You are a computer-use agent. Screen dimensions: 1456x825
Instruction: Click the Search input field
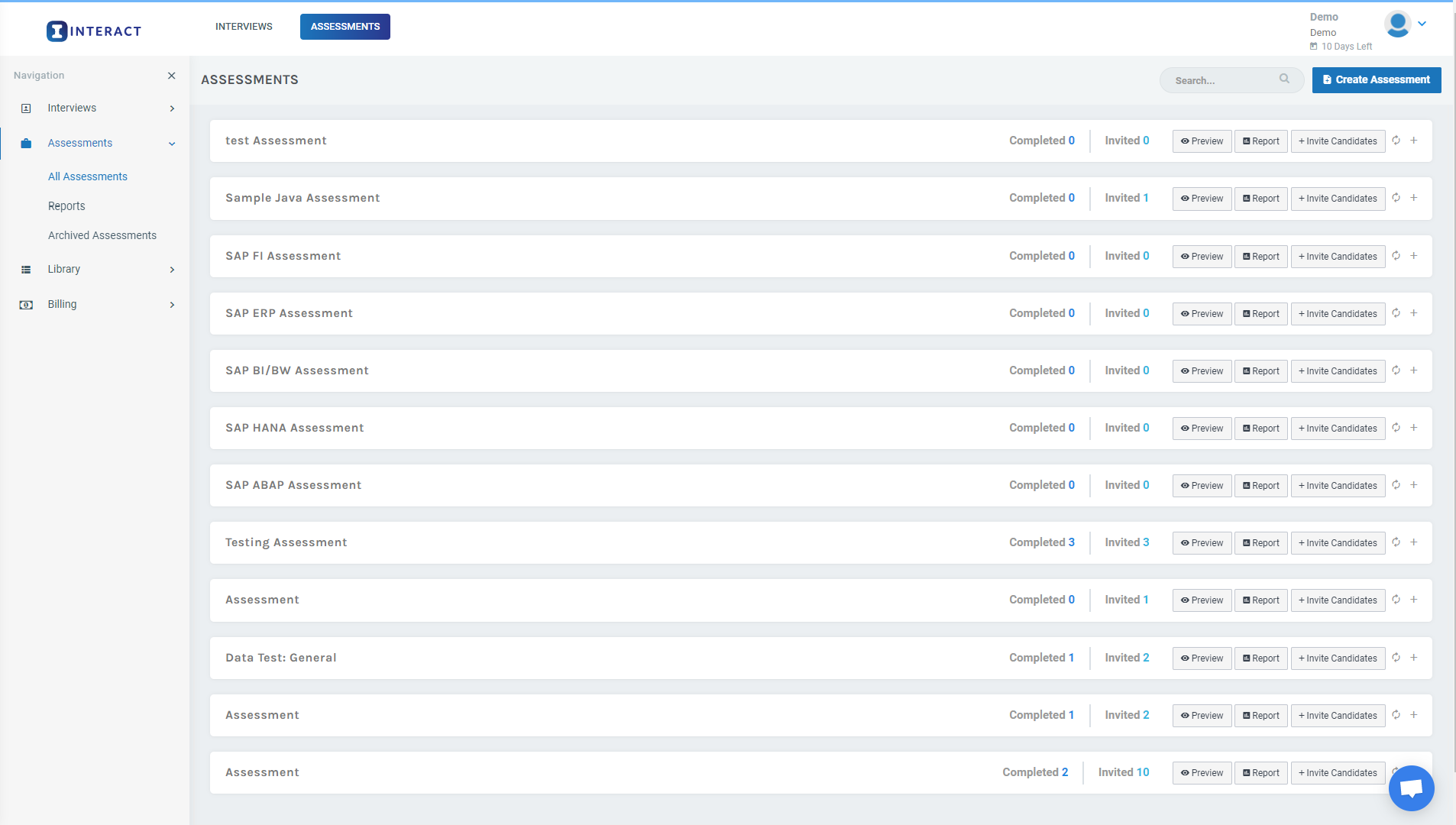click(1231, 80)
